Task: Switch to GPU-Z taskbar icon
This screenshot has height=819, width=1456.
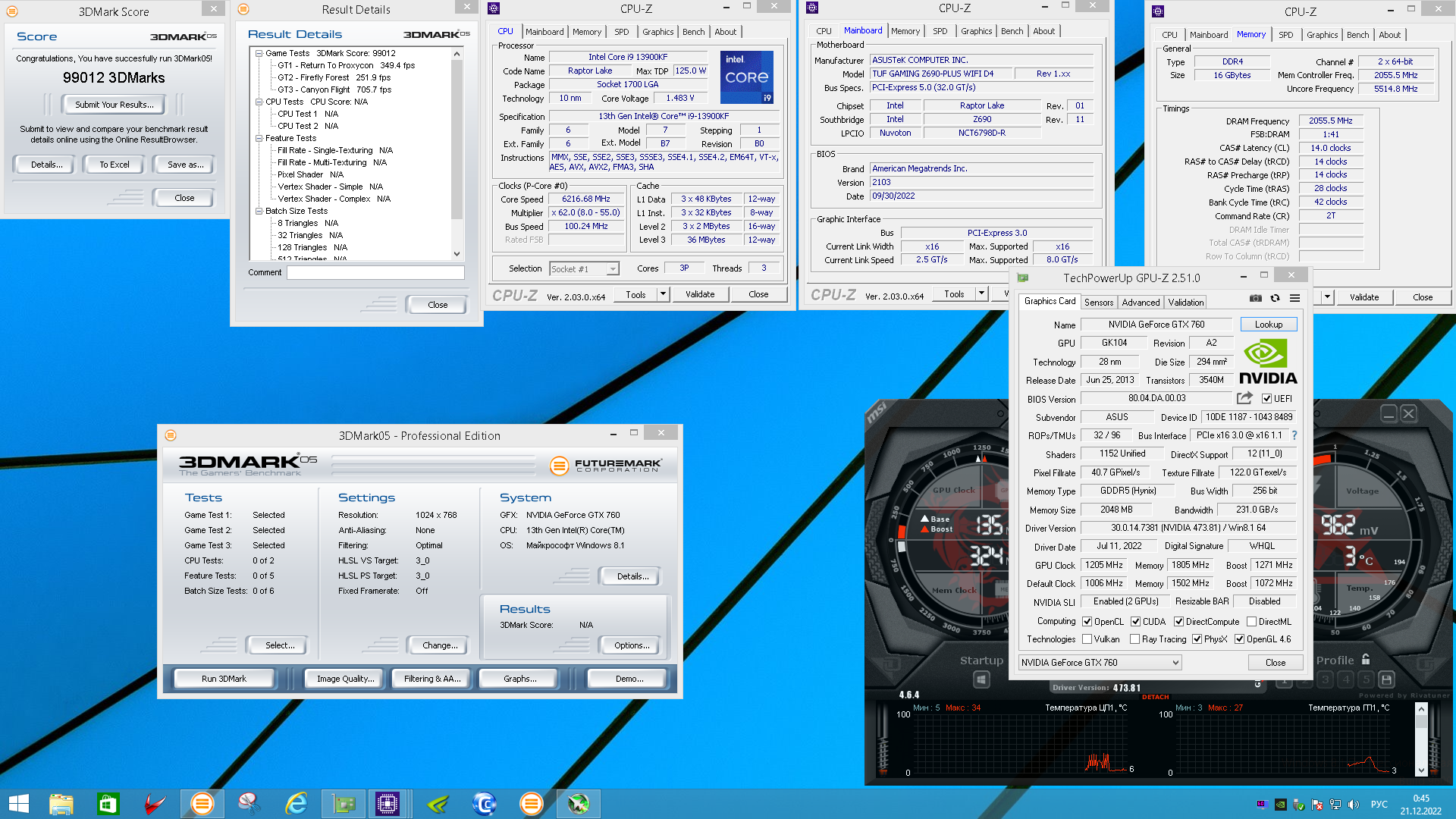Action: point(344,804)
